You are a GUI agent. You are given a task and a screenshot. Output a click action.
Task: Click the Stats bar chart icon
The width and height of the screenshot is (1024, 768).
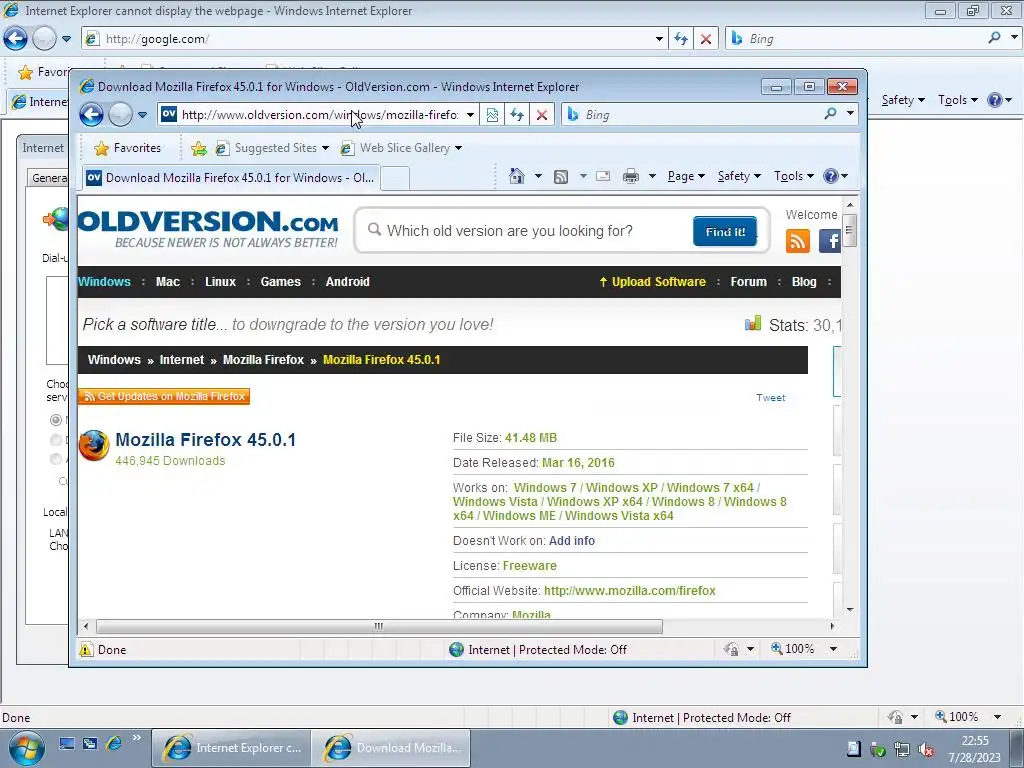click(x=753, y=323)
